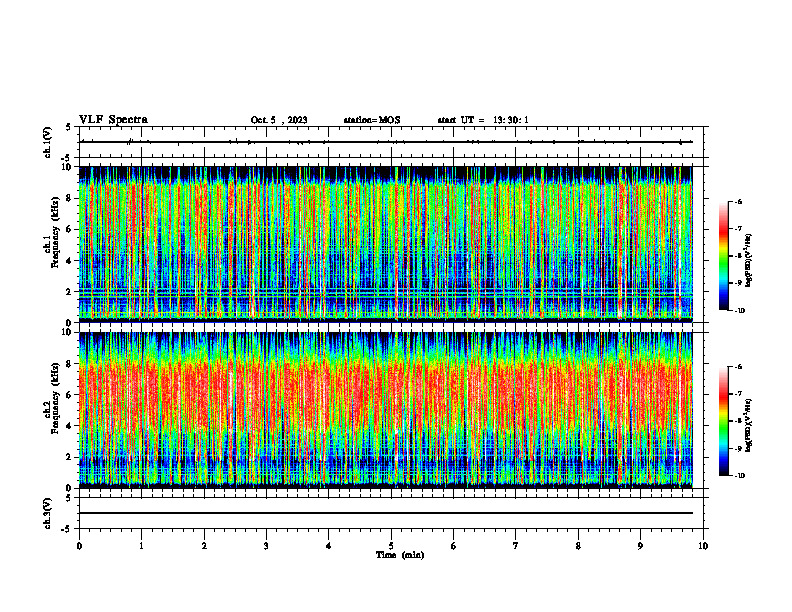
Task: Click time axis tick label "2"
Action: 204,546
